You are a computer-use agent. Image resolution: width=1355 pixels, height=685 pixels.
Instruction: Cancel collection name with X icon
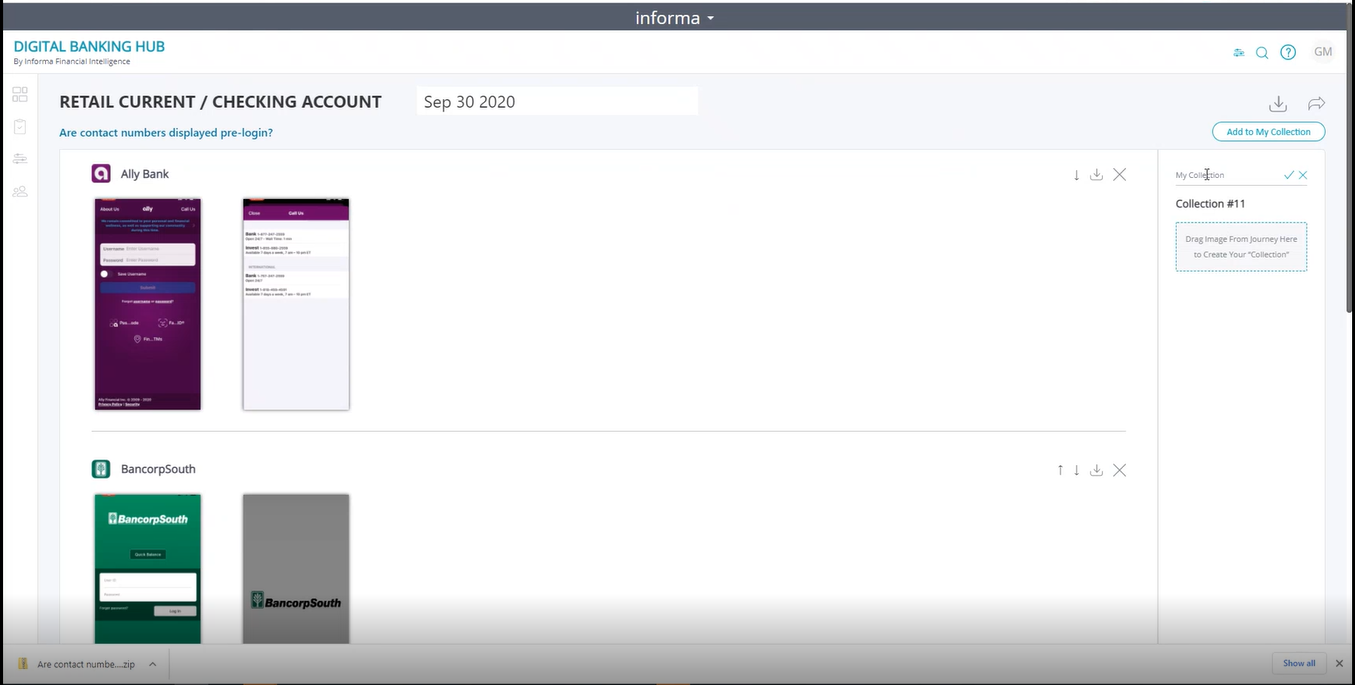pos(1303,175)
